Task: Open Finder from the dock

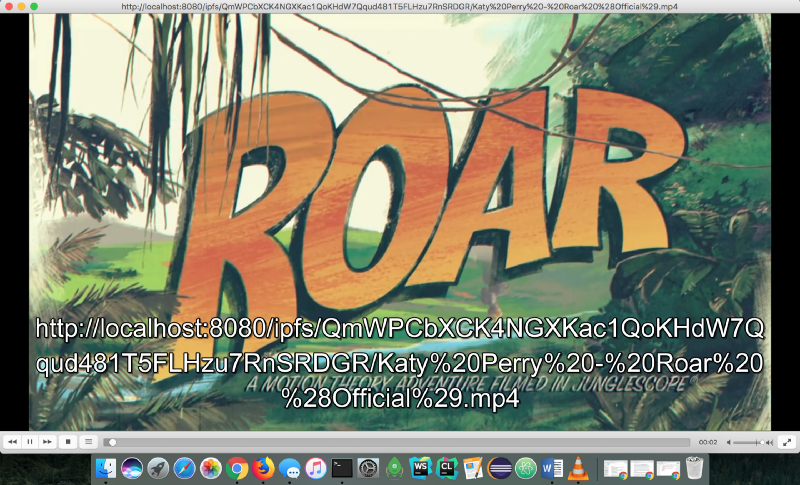Action: tap(106, 468)
